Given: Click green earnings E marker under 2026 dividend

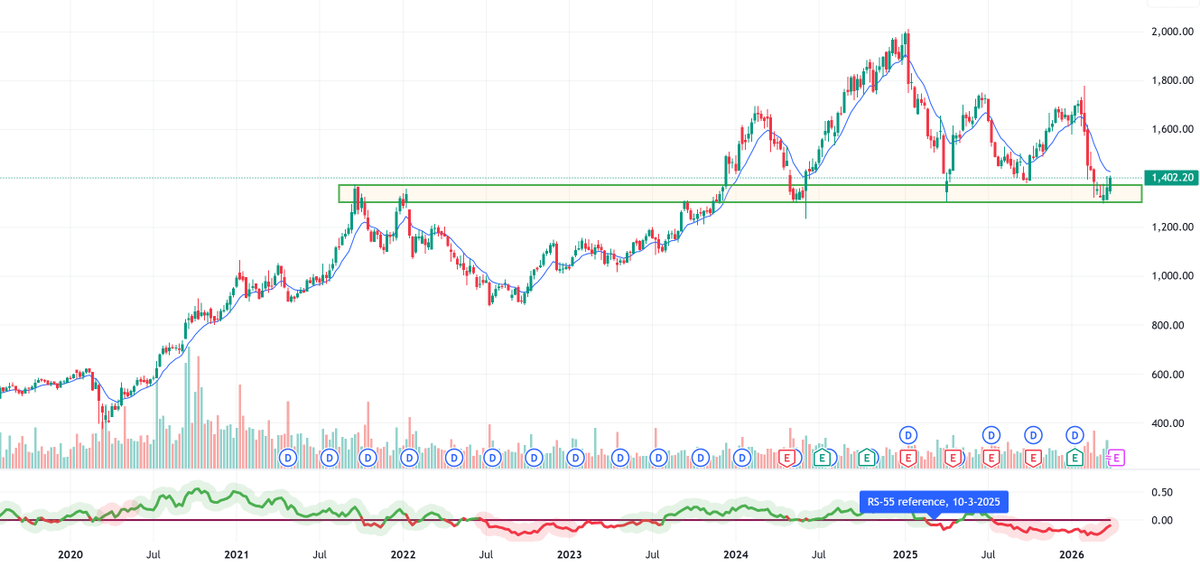Looking at the screenshot, I should pyautogui.click(x=1074, y=457).
